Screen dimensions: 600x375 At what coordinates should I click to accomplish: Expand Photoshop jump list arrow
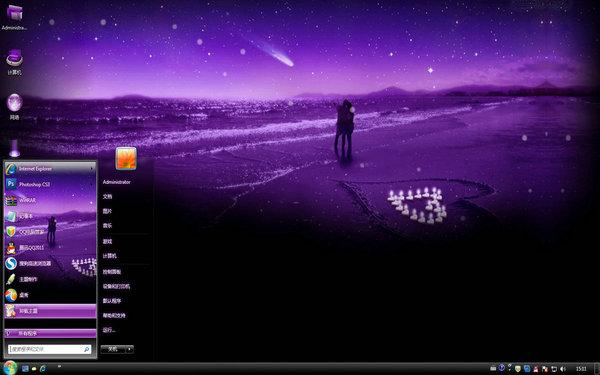(x=91, y=184)
